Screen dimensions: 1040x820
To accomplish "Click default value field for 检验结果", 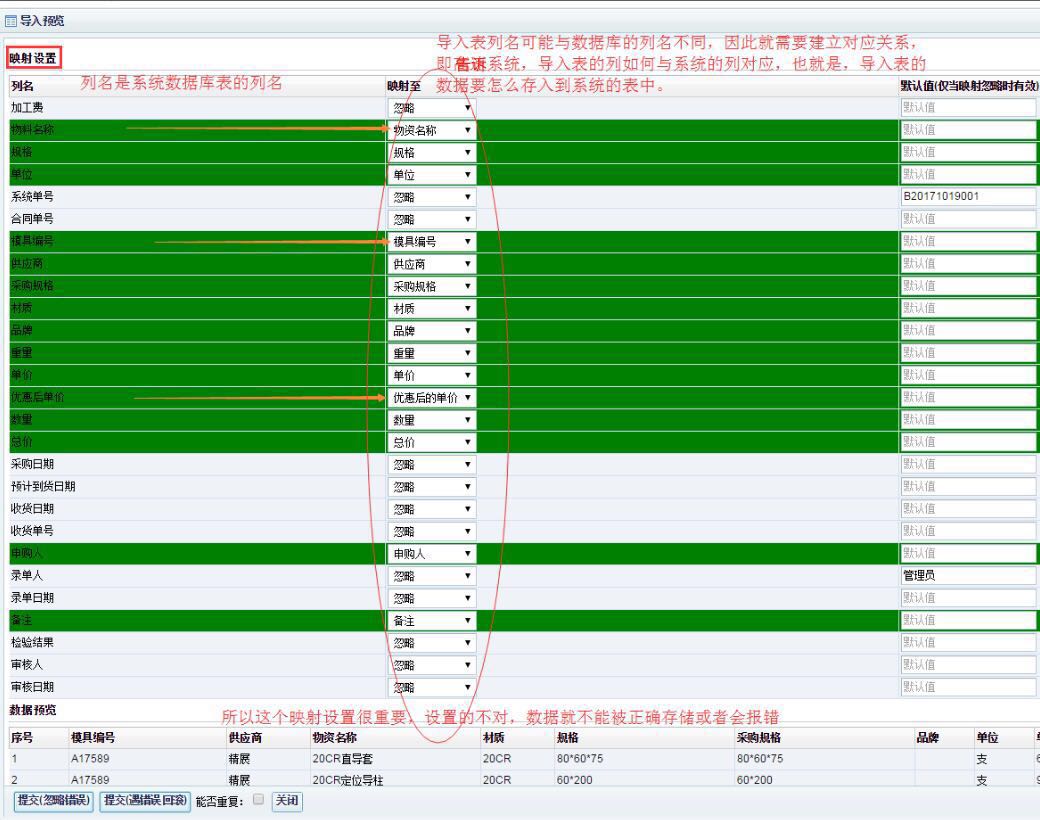I will coord(968,642).
